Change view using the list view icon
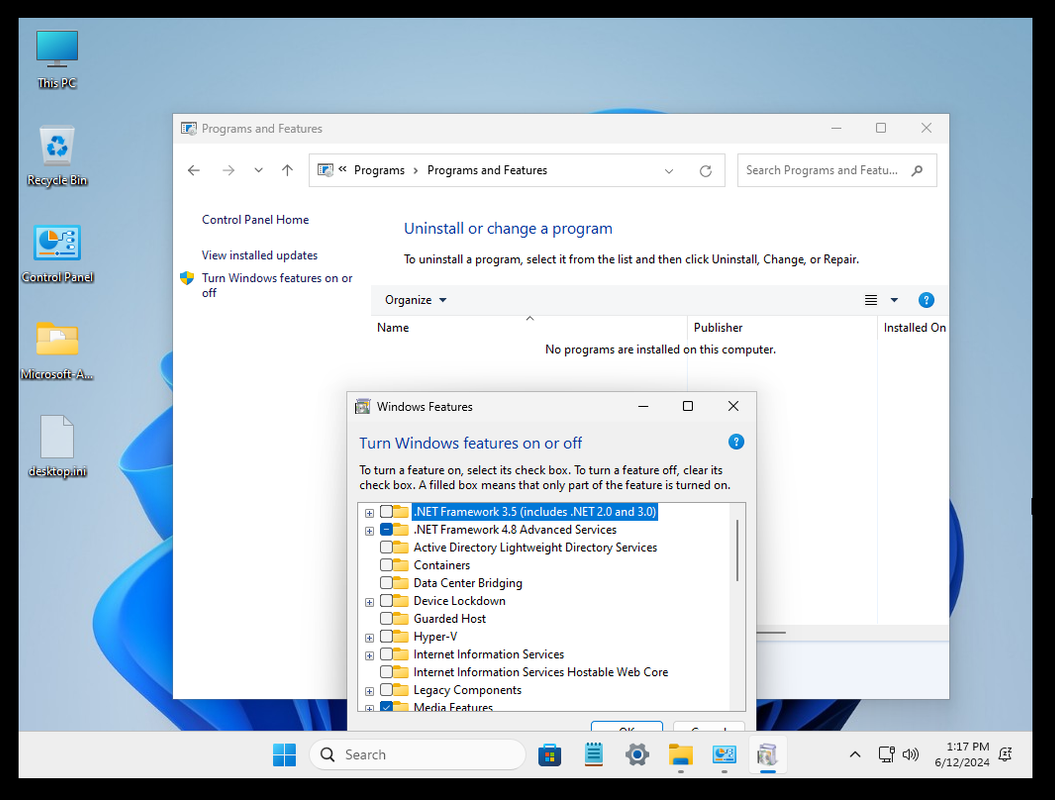Image resolution: width=1055 pixels, height=800 pixels. pyautogui.click(x=871, y=300)
